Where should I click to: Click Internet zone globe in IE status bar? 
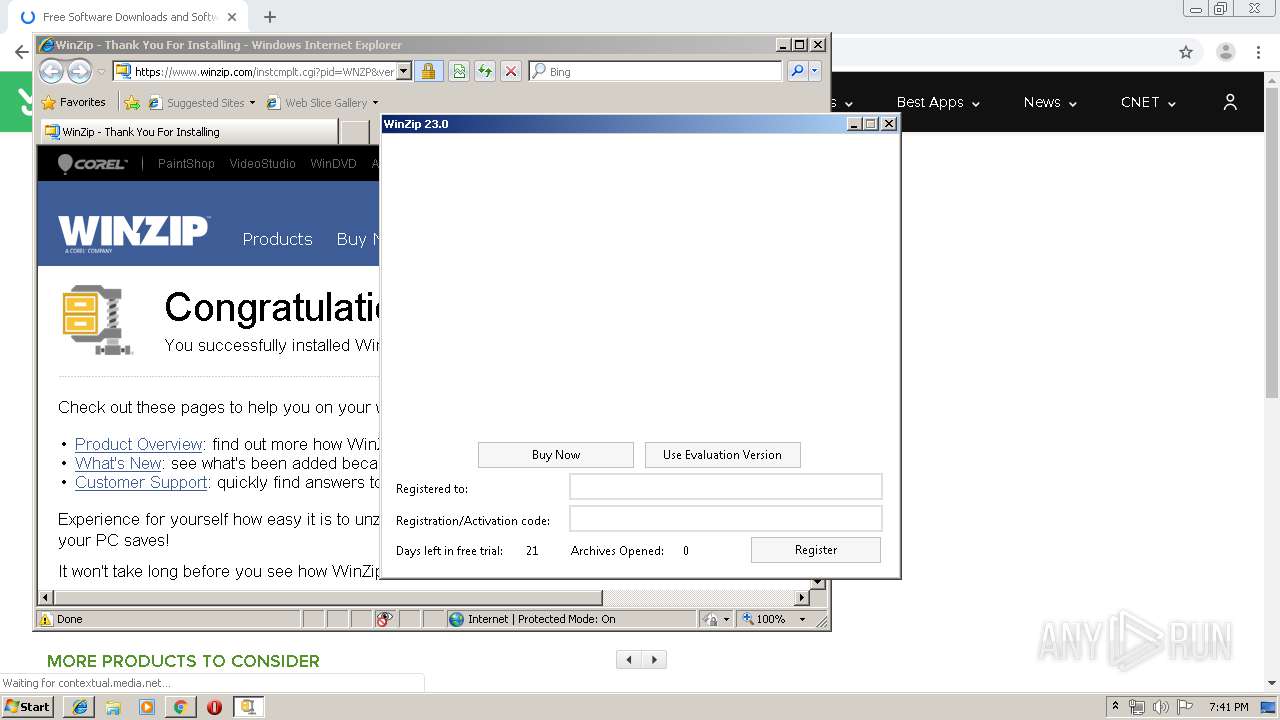pyautogui.click(x=457, y=619)
